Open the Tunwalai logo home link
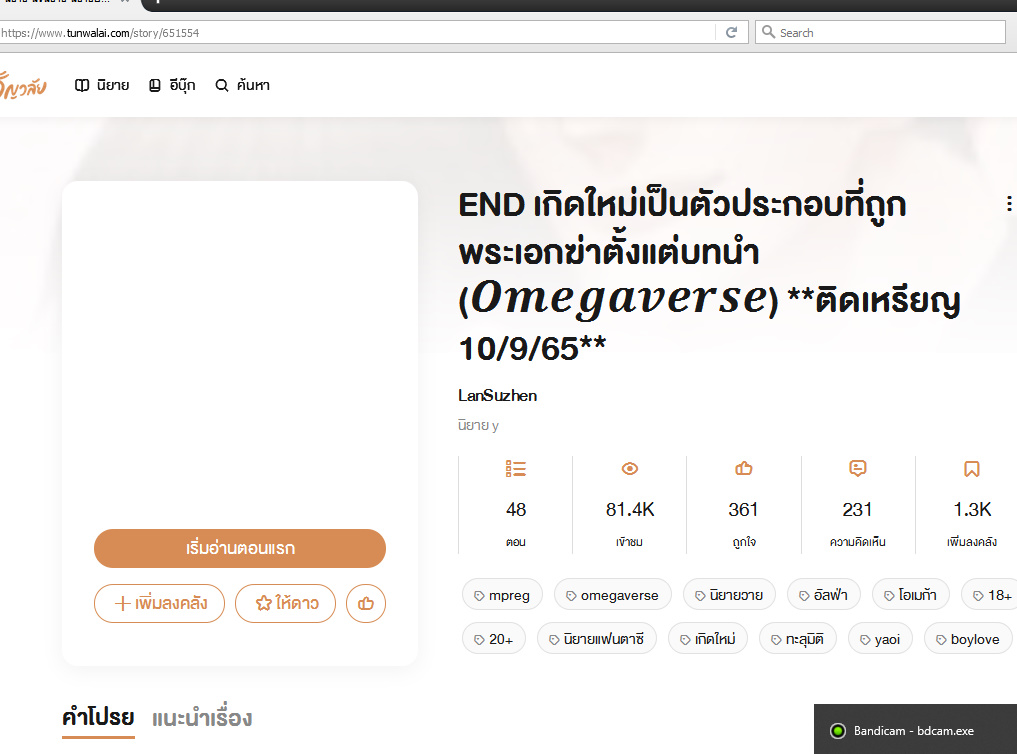 [x=23, y=86]
